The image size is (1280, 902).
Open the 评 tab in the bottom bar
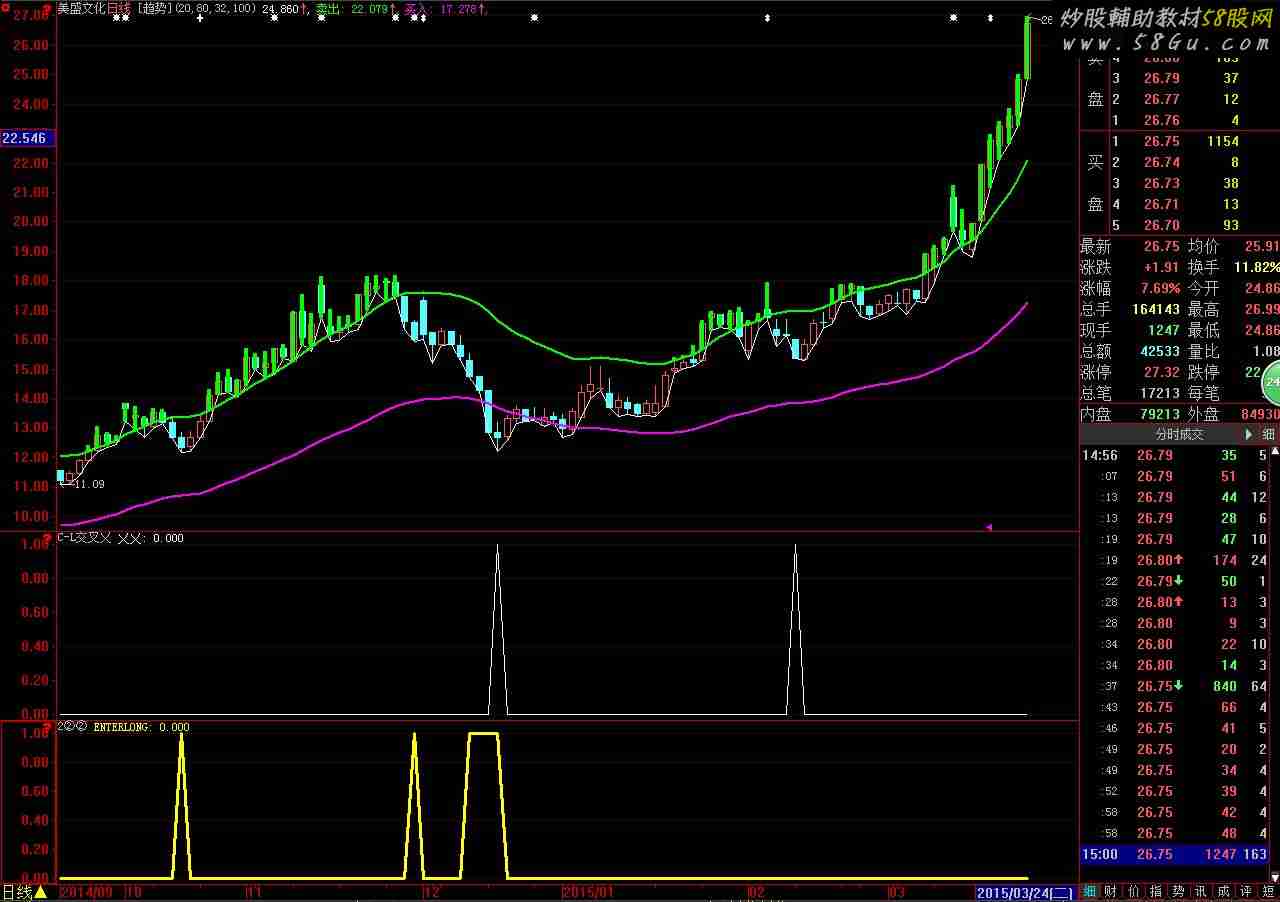click(1246, 891)
